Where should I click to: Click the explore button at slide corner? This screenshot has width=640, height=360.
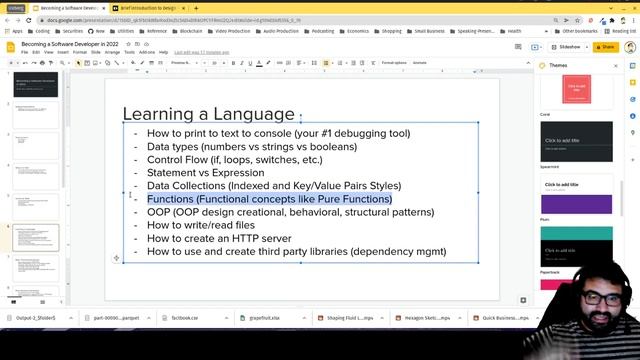pos(523,300)
